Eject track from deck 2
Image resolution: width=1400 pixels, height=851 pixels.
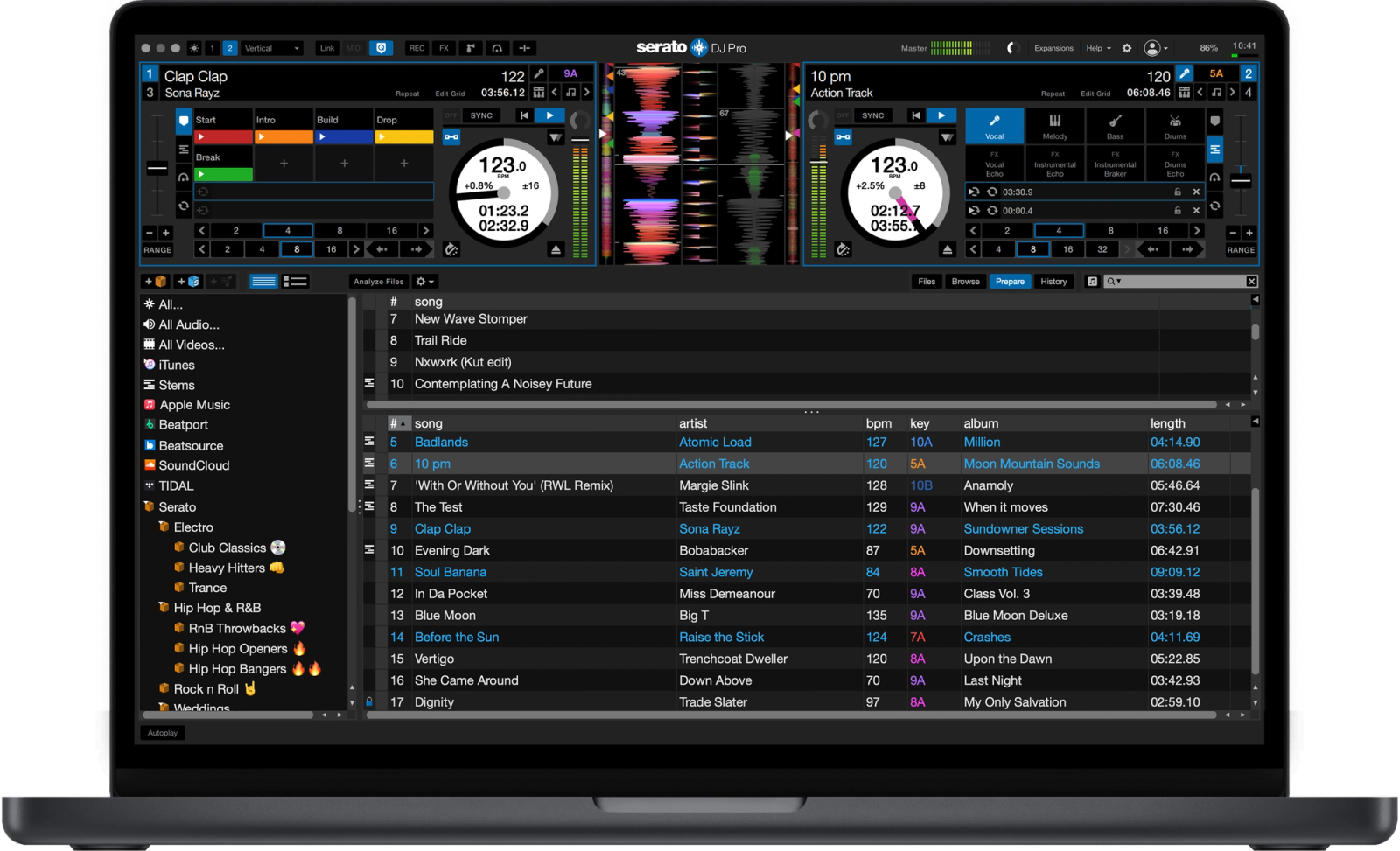click(x=948, y=250)
